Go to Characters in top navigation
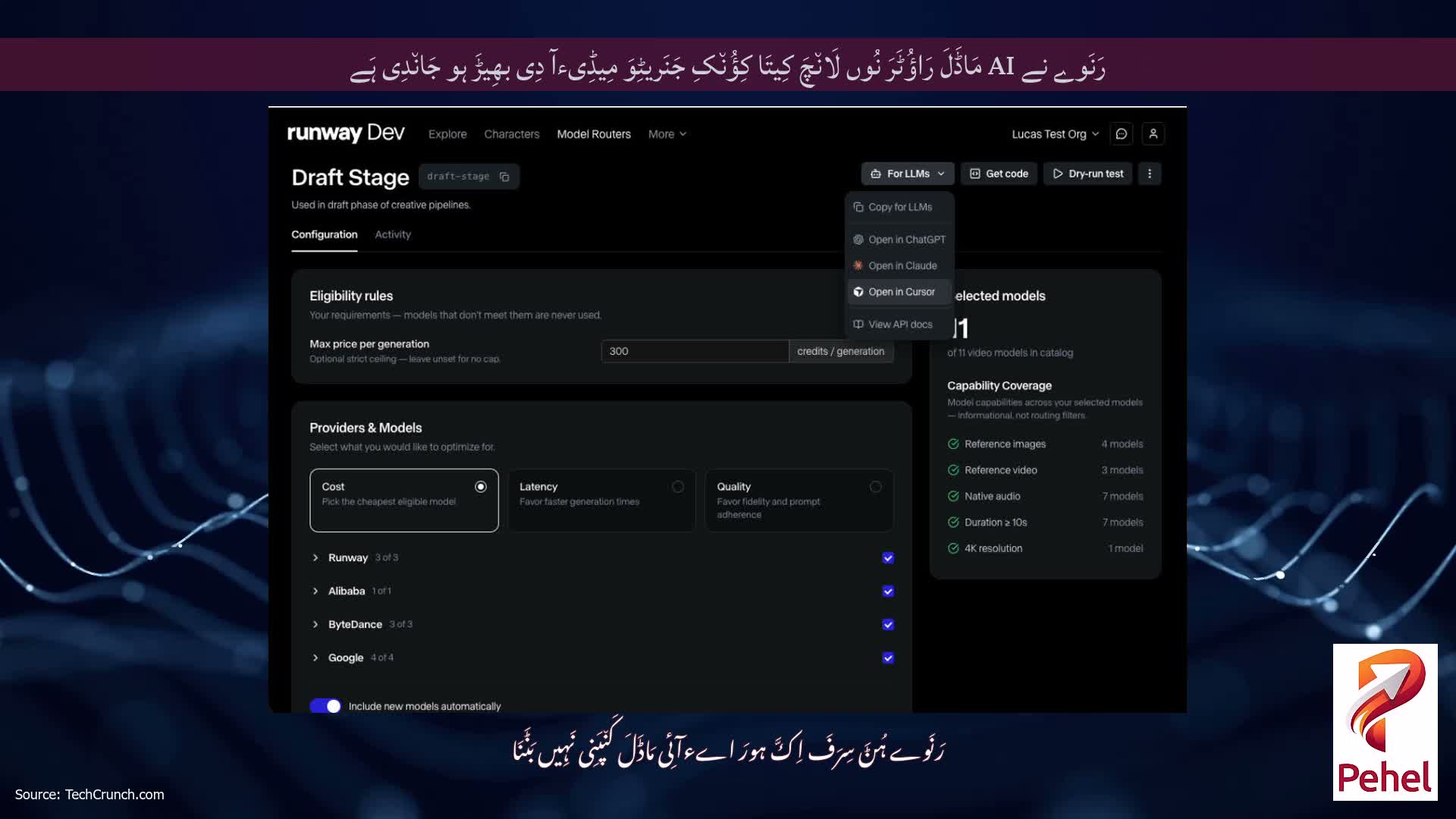This screenshot has width=1456, height=819. [x=512, y=134]
